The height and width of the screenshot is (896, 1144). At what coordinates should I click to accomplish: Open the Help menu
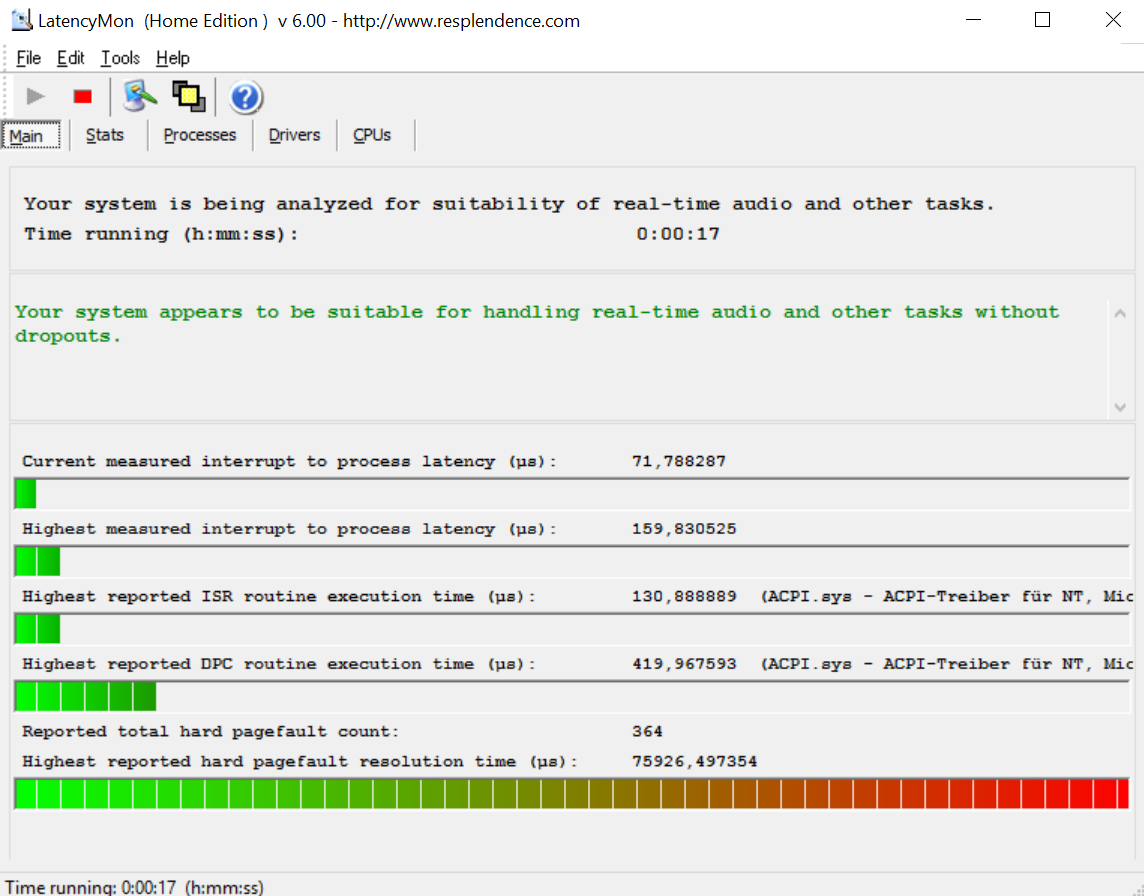pyautogui.click(x=172, y=58)
